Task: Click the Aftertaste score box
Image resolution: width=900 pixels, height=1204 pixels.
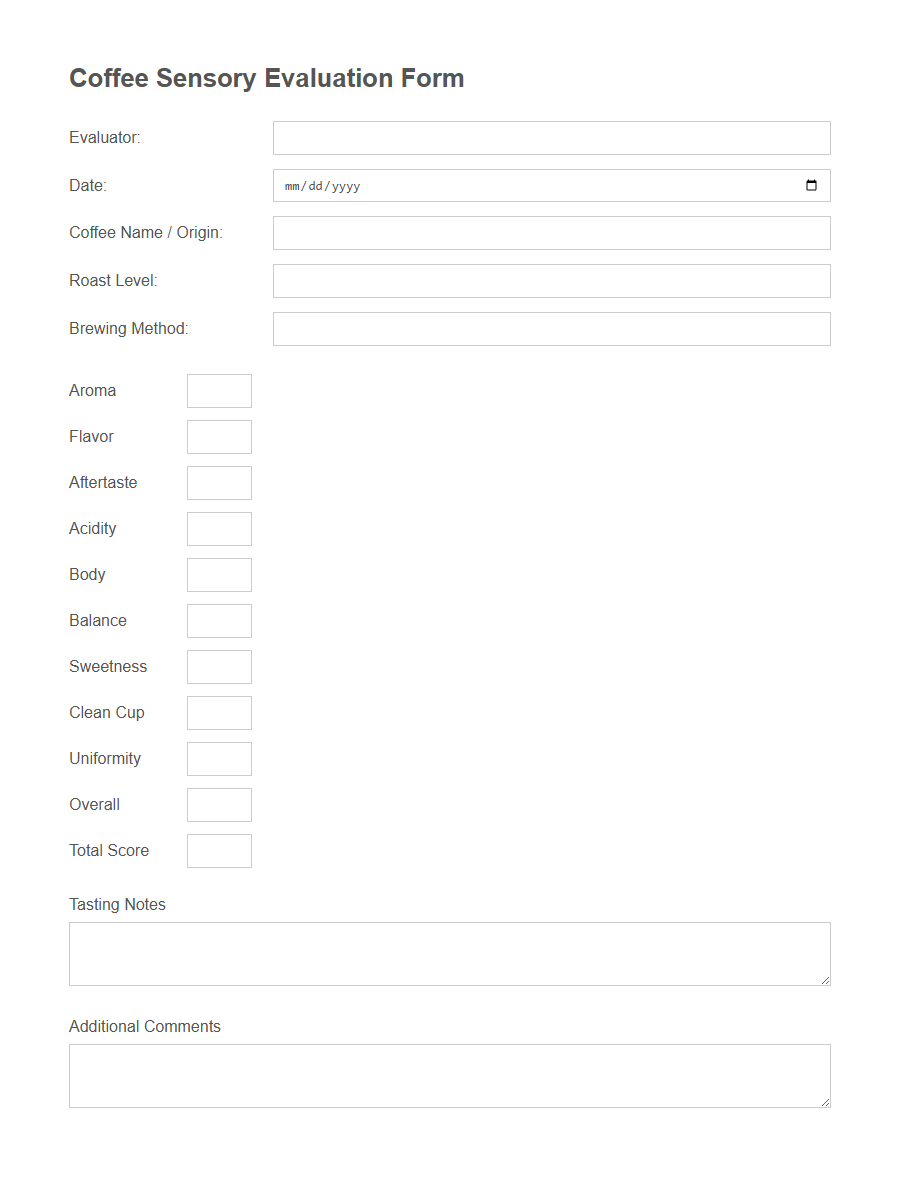Action: pos(218,482)
